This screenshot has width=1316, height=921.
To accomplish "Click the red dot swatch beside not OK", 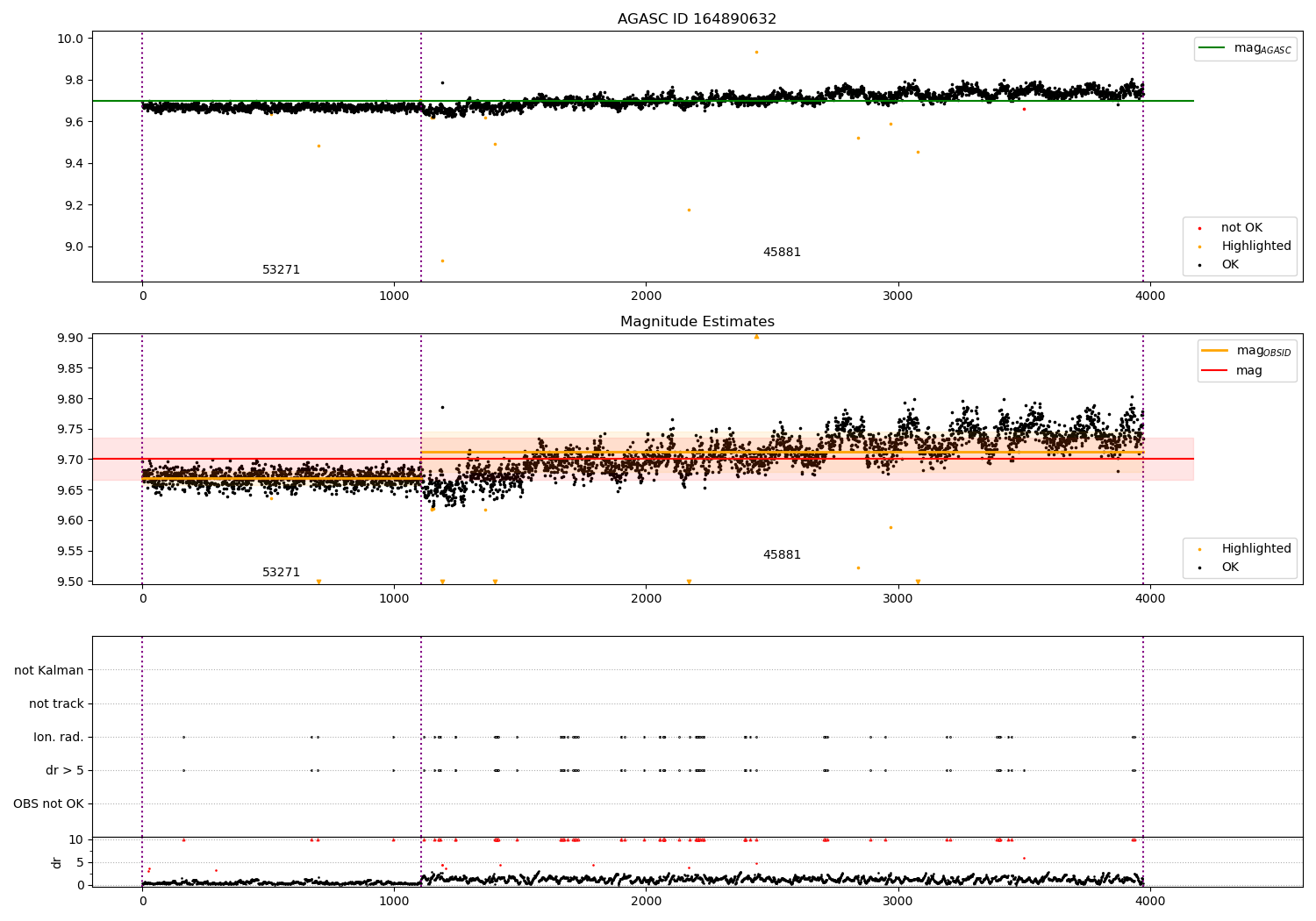I will (x=1199, y=228).
